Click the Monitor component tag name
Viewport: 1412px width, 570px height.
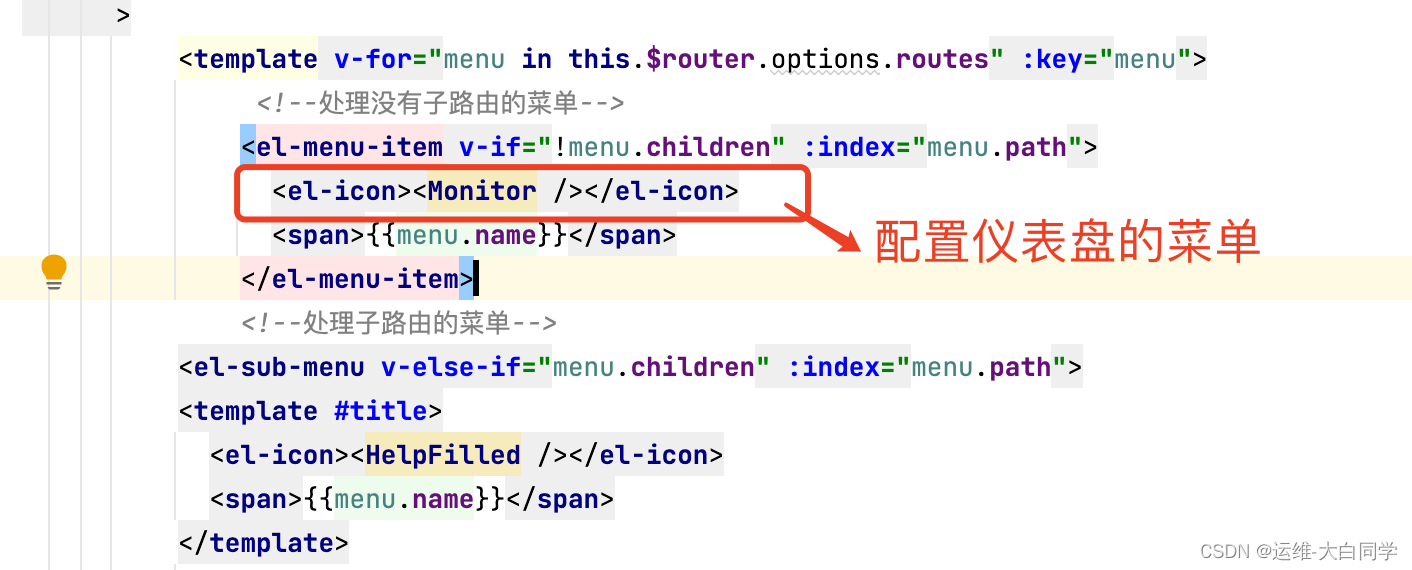pos(482,191)
